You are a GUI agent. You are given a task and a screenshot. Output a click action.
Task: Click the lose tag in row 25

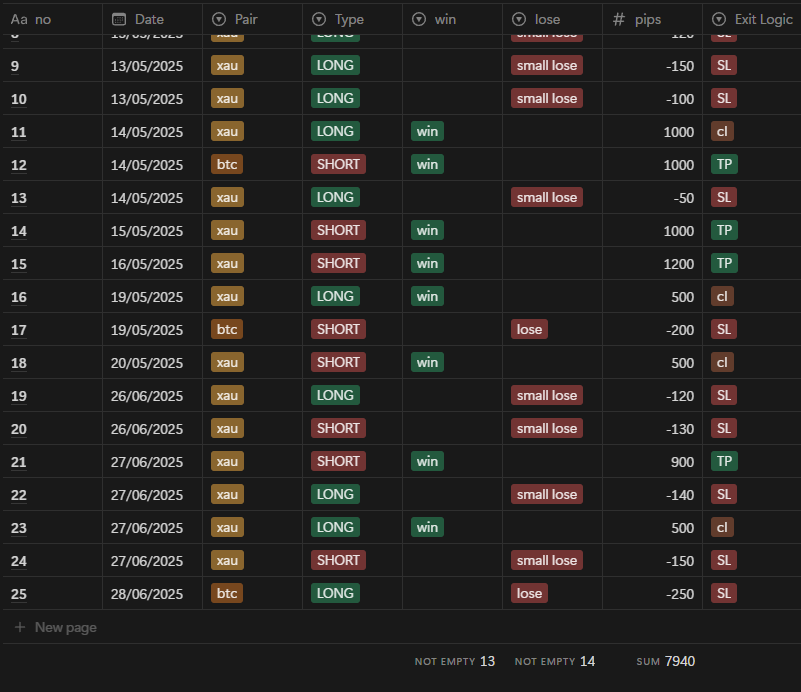(529, 594)
